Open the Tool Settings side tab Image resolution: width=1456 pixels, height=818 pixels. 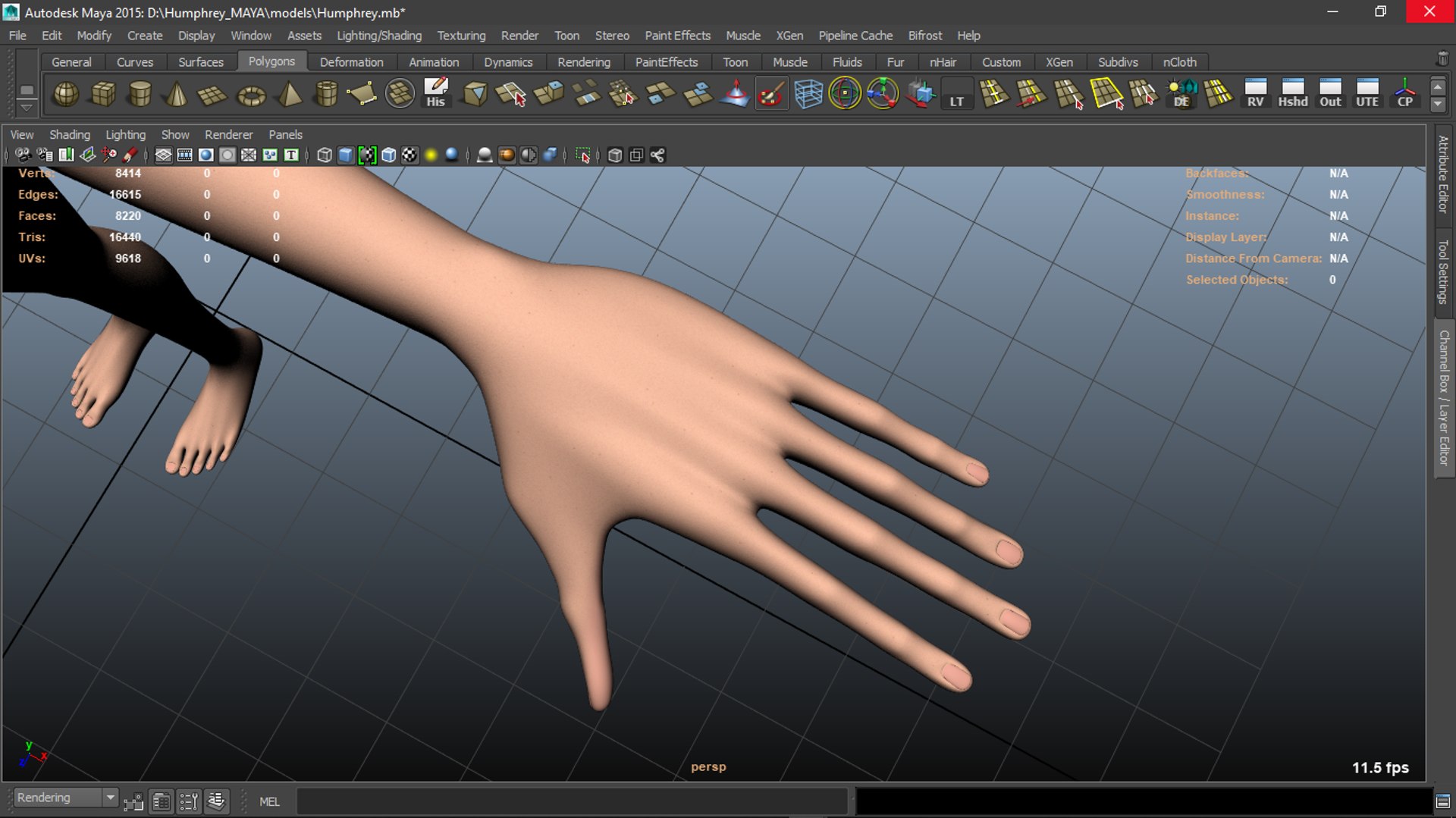click(1443, 271)
